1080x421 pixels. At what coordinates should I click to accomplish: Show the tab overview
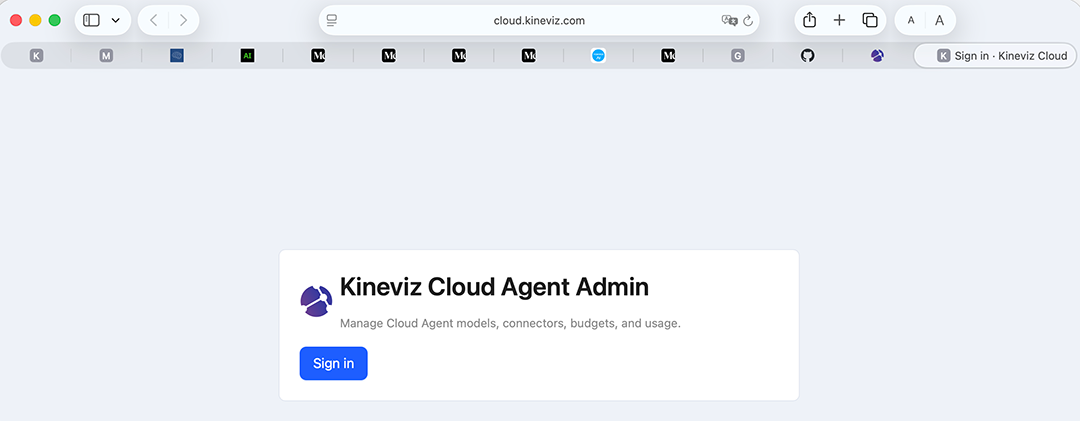click(870, 20)
